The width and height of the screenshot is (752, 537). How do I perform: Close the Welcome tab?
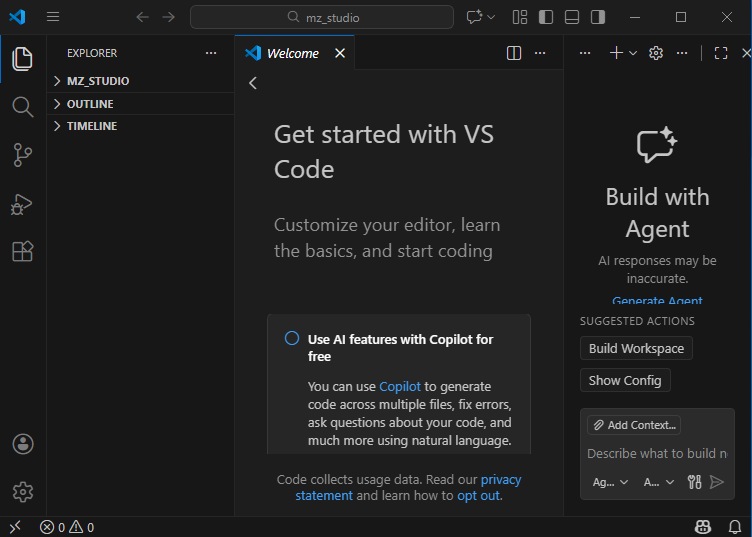(x=340, y=53)
